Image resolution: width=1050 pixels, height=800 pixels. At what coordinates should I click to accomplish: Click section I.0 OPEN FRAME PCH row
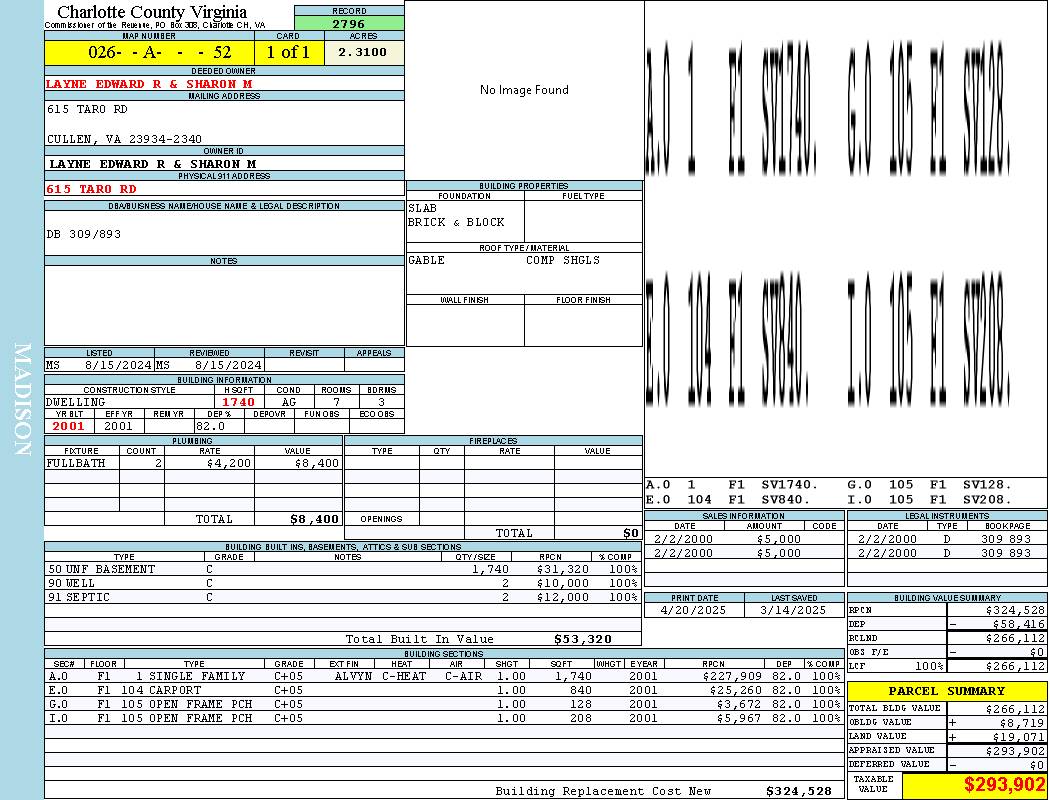point(444,718)
